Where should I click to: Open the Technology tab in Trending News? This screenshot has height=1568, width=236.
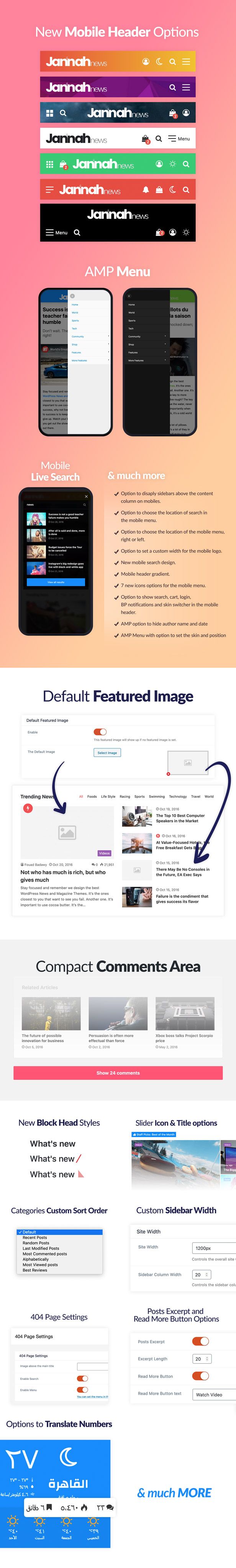[178, 796]
